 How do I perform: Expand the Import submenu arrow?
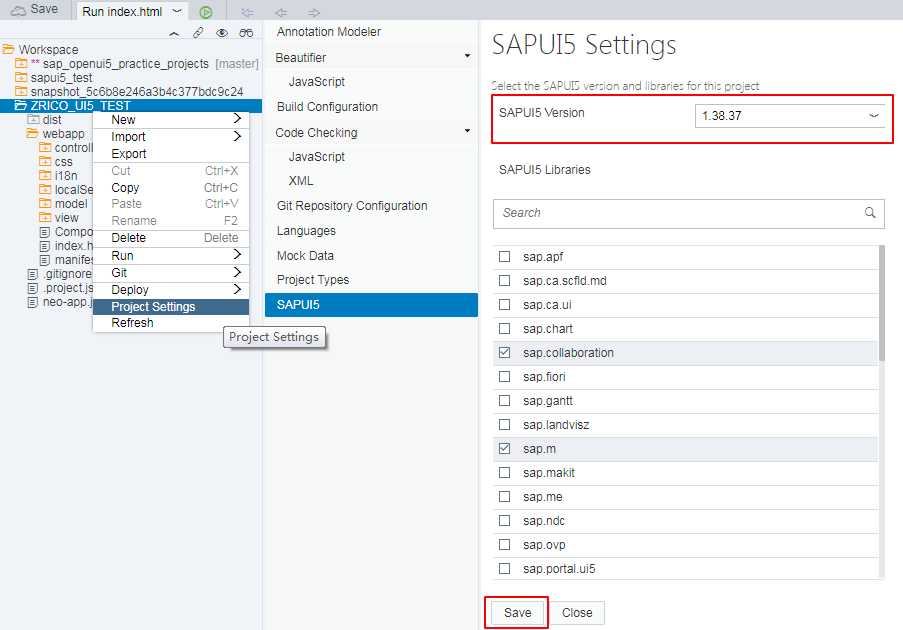pyautogui.click(x=237, y=136)
